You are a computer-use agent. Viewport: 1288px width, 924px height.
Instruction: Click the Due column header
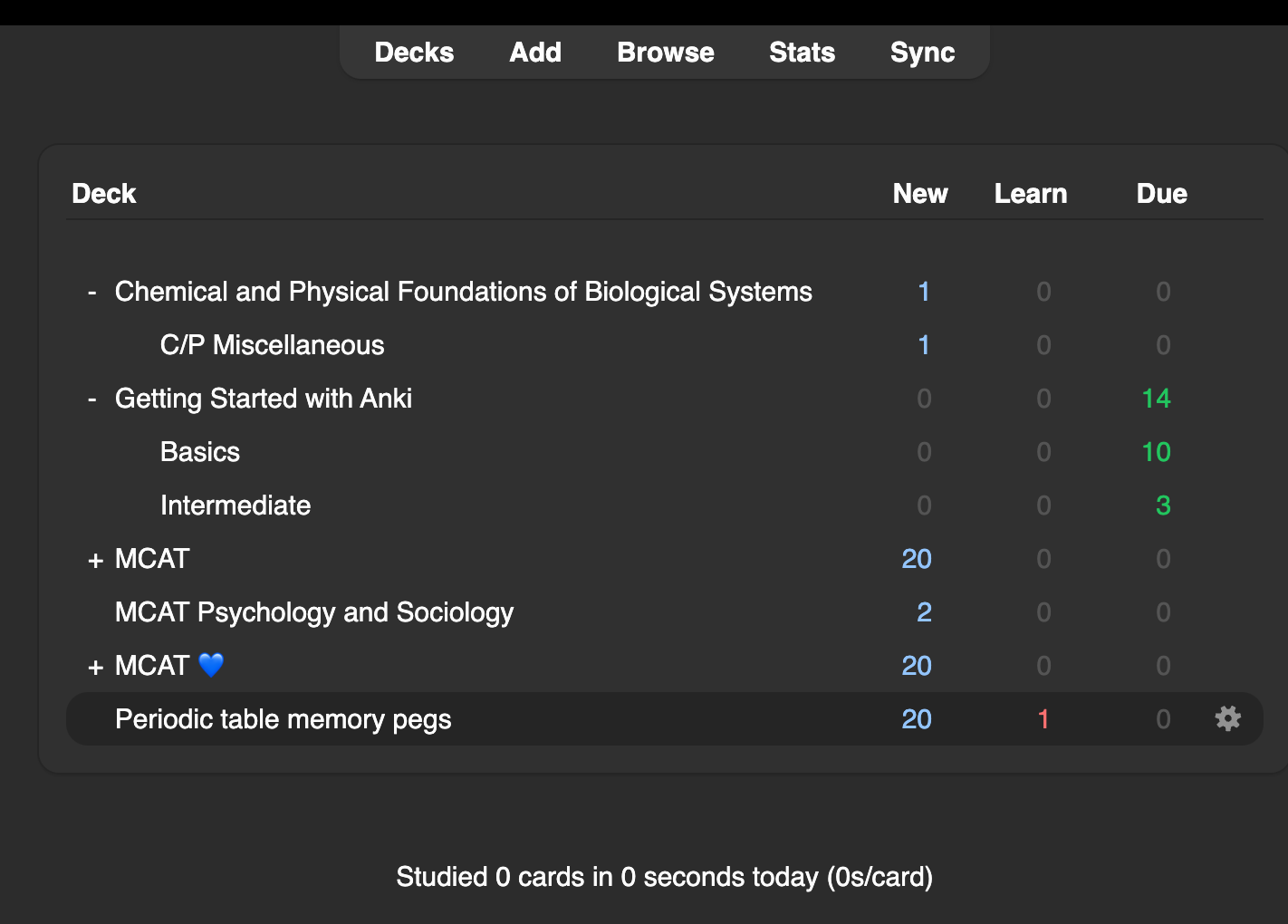pos(1162,194)
